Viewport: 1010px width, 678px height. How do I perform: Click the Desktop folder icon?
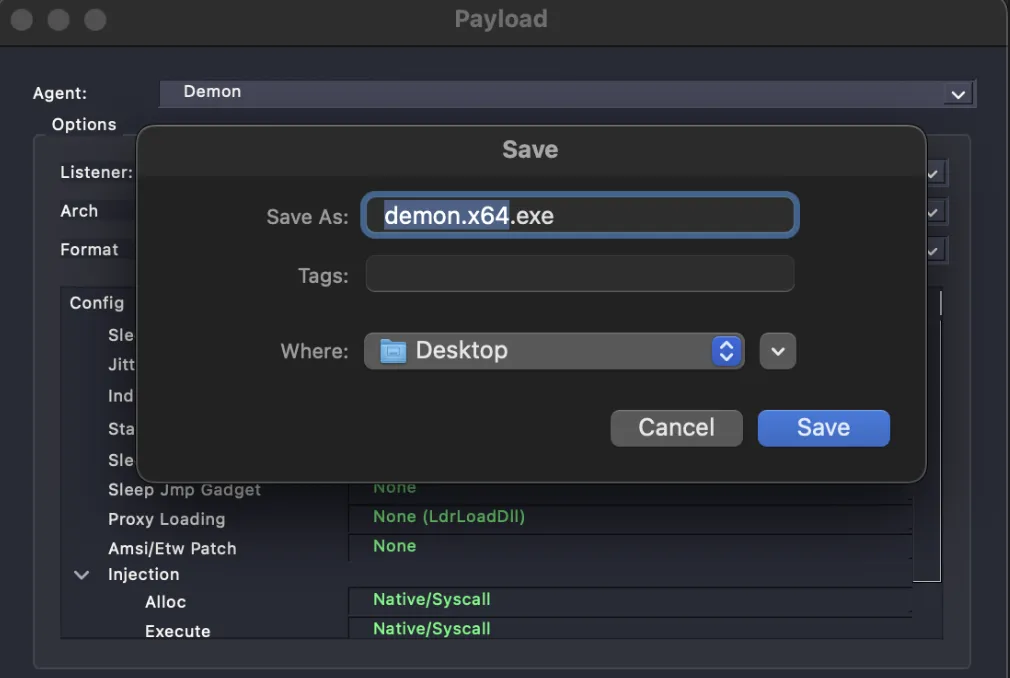393,351
